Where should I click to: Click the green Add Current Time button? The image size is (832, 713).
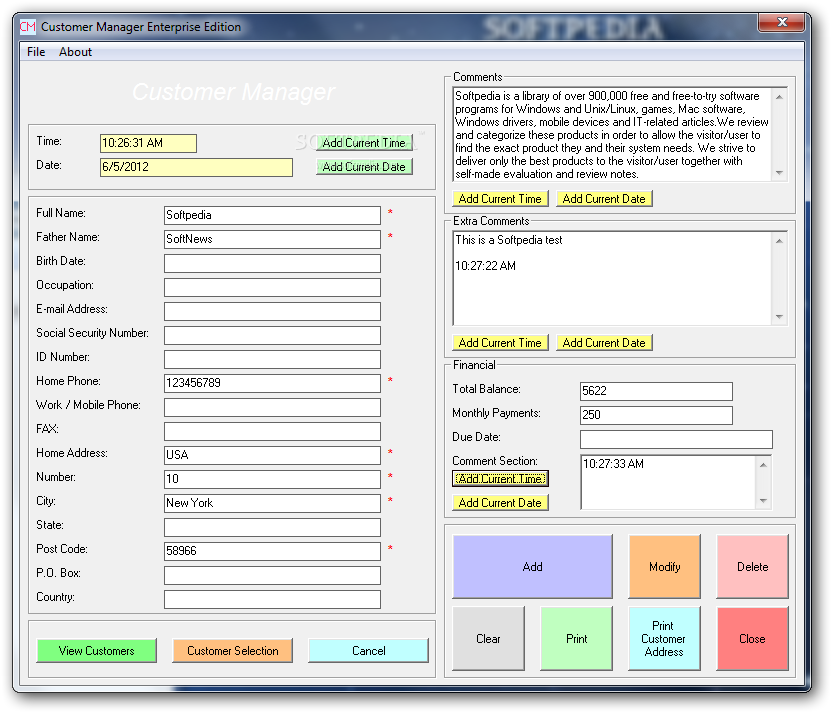tap(364, 143)
